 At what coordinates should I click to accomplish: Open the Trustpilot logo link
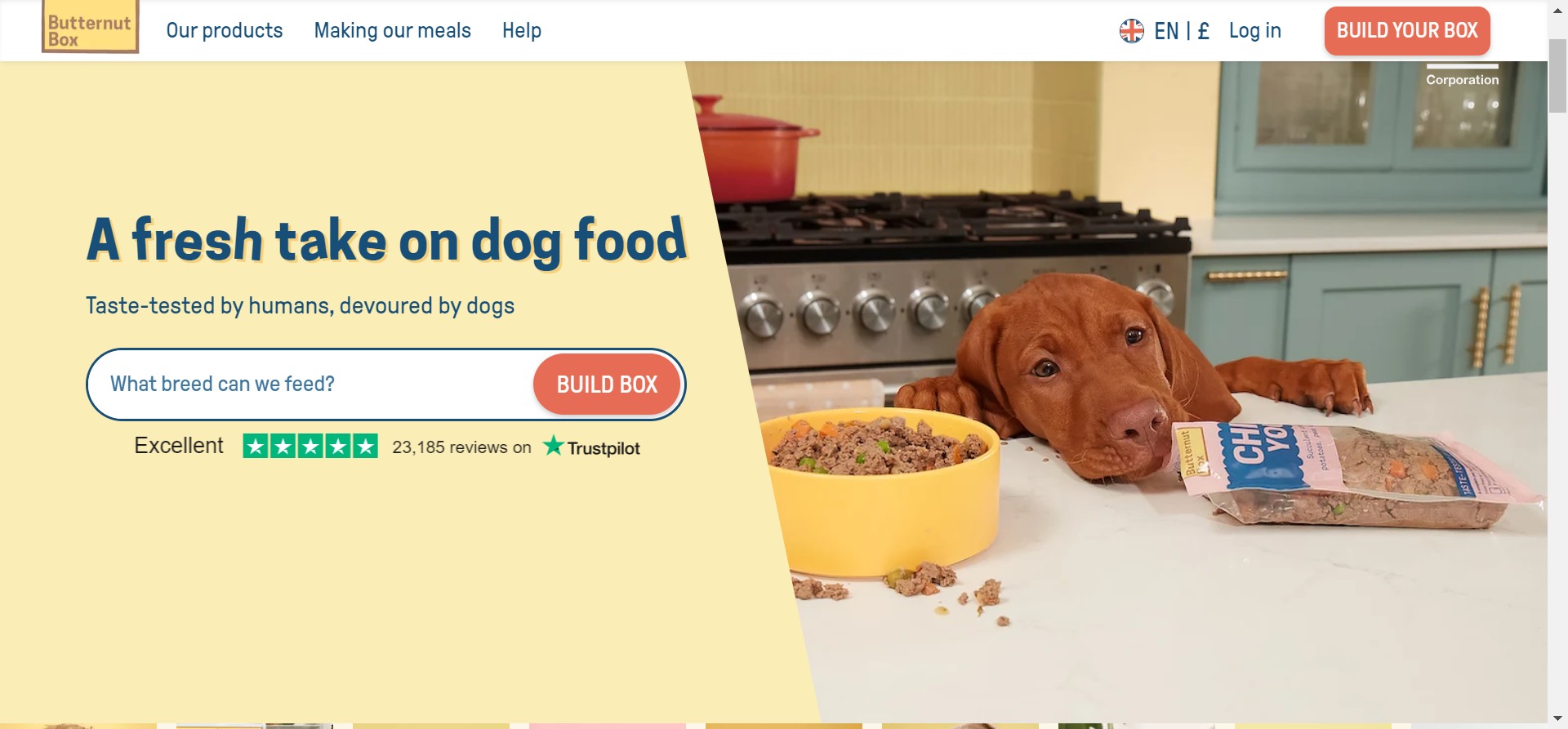[591, 447]
